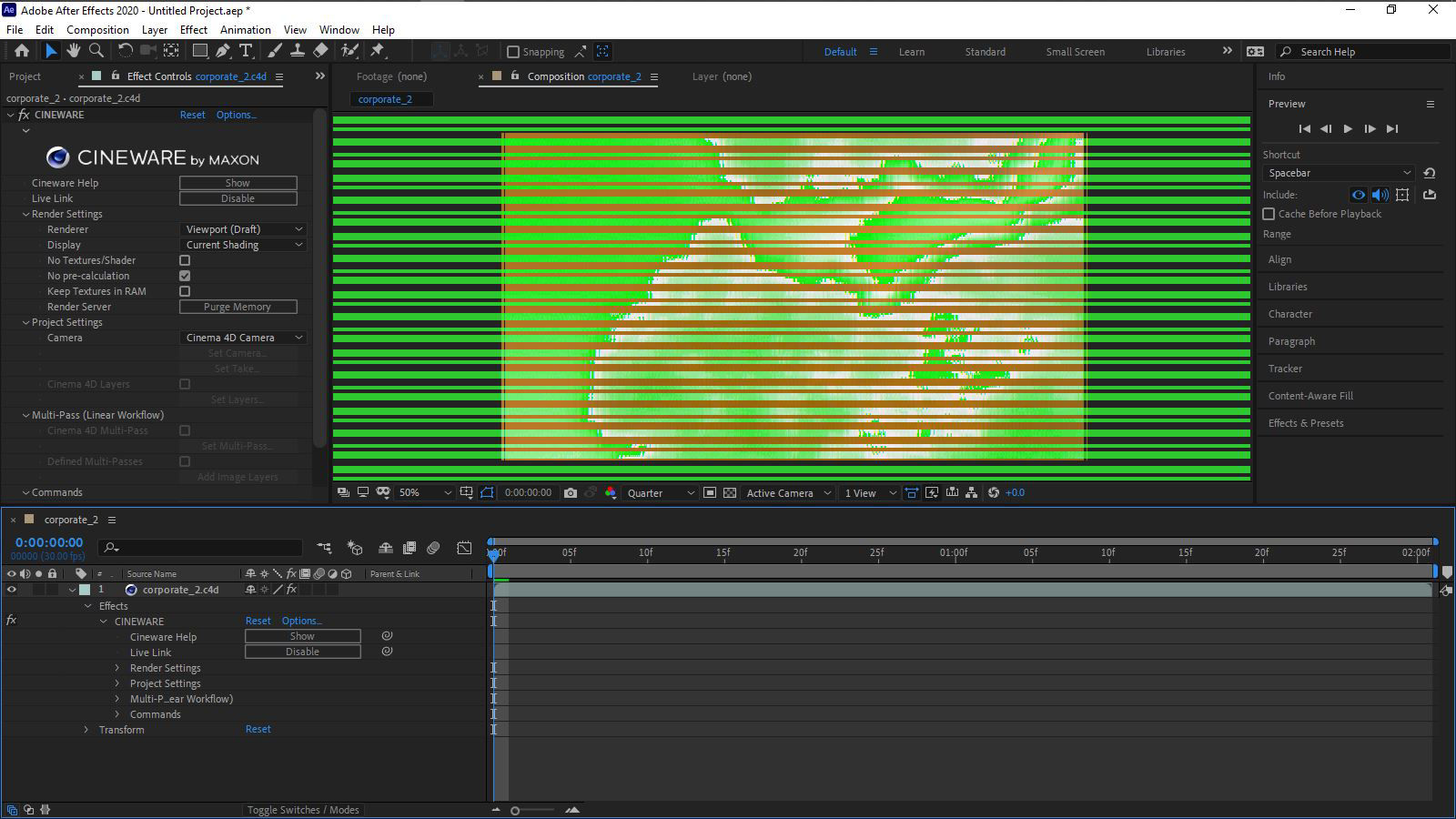The image size is (1456, 819).
Task: Select the Type tool
Action: [246, 51]
